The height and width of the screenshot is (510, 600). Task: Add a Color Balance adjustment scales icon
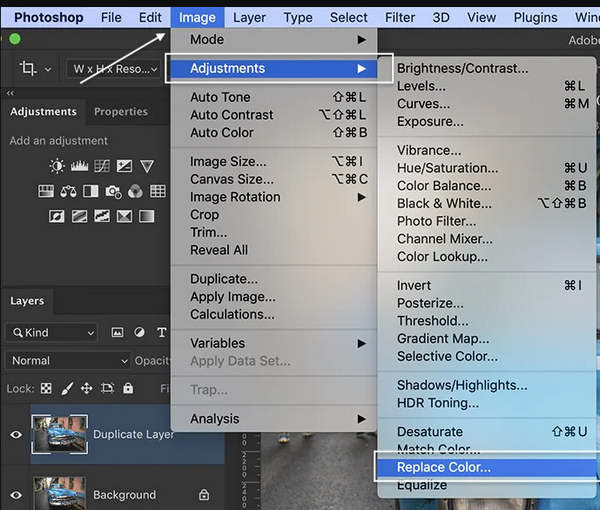(68, 191)
